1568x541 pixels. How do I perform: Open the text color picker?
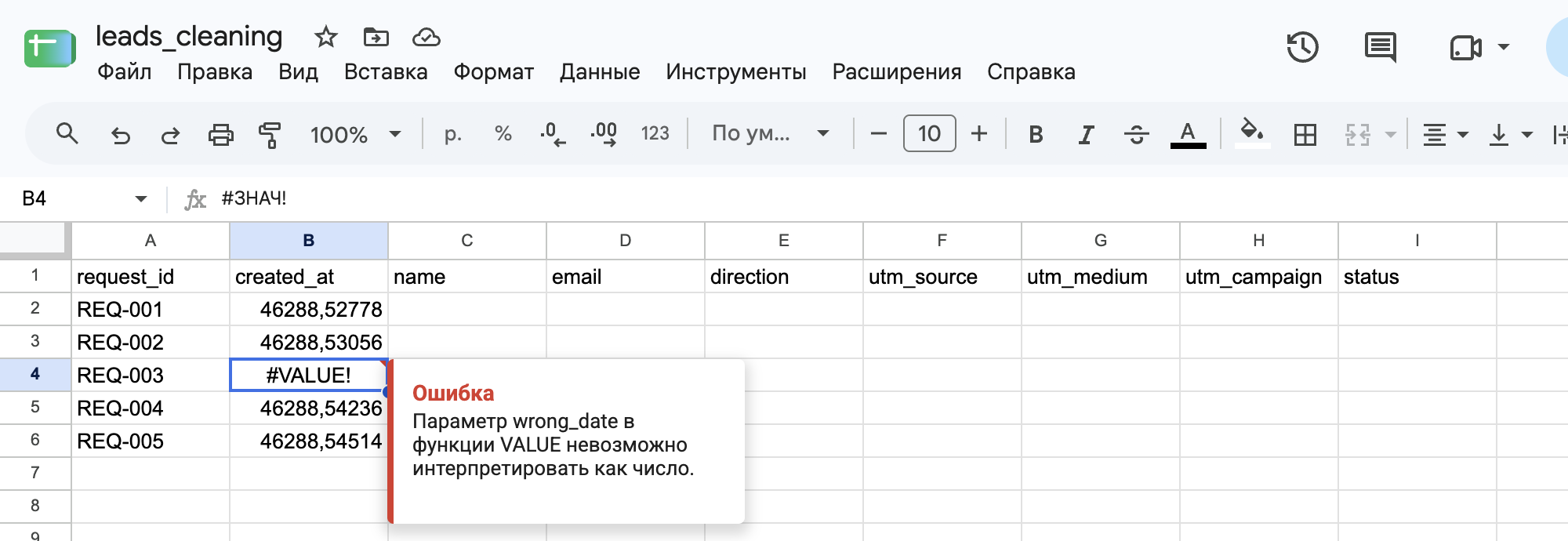(1188, 135)
